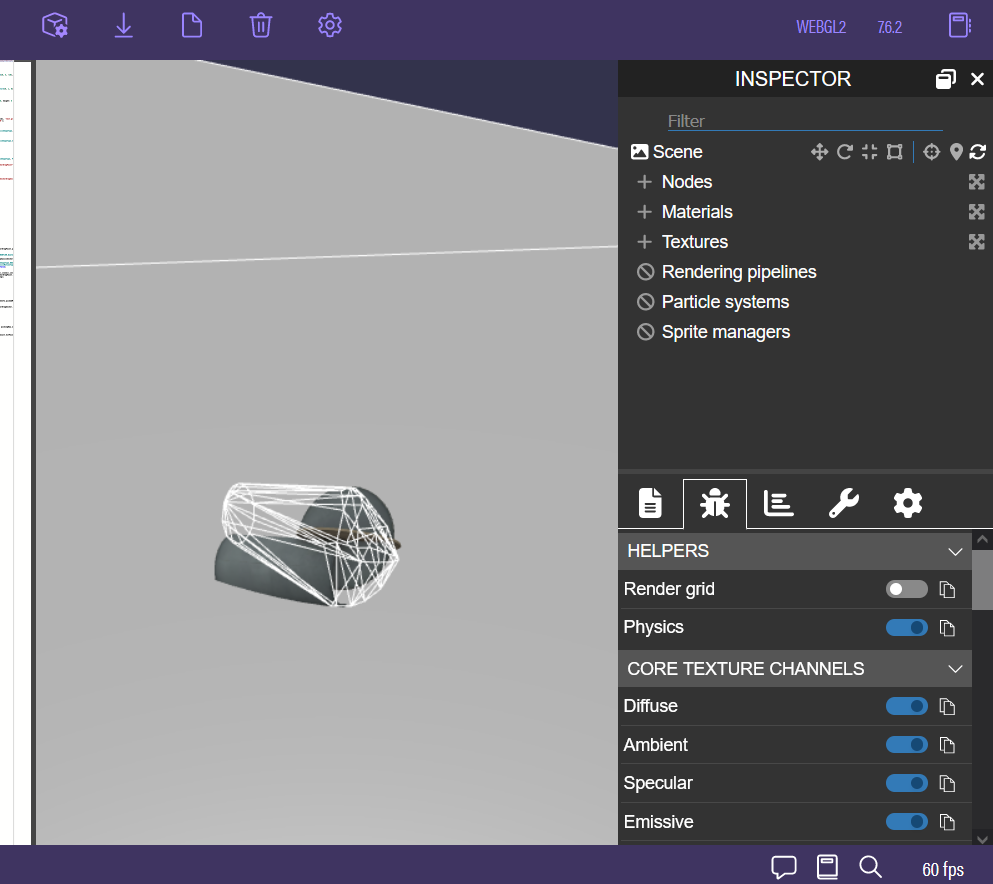Viewport: 993px width, 884px height.
Task: Click the download arrow icon
Action: tap(123, 26)
